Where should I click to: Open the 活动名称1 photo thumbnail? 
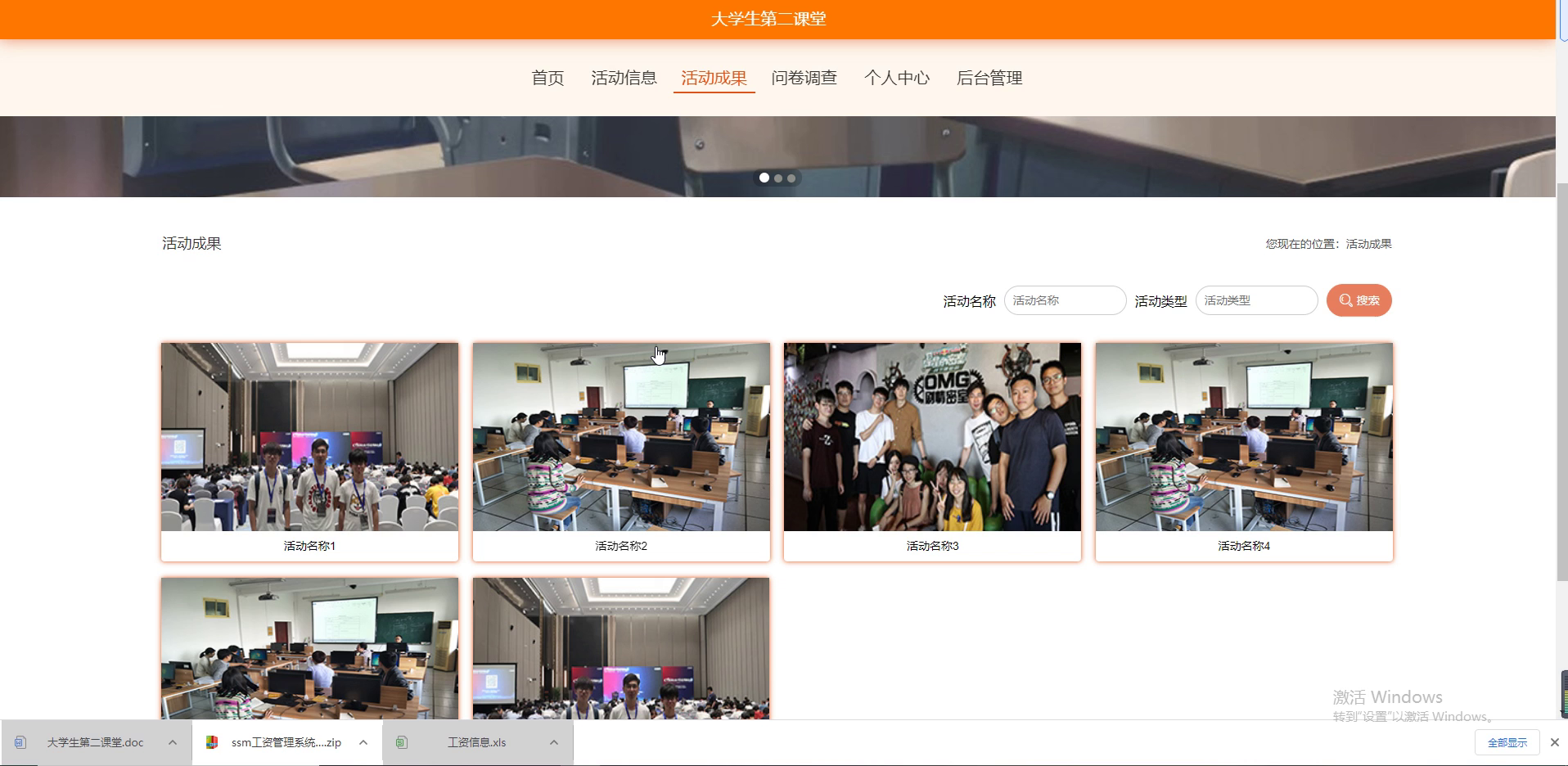pos(309,437)
